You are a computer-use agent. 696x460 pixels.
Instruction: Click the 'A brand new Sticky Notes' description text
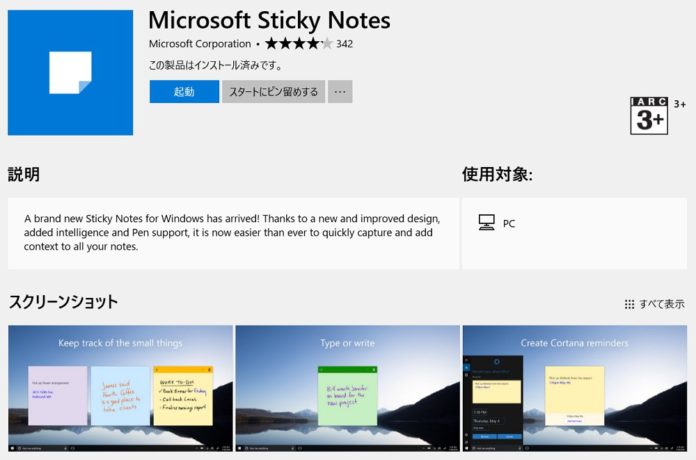pos(232,233)
